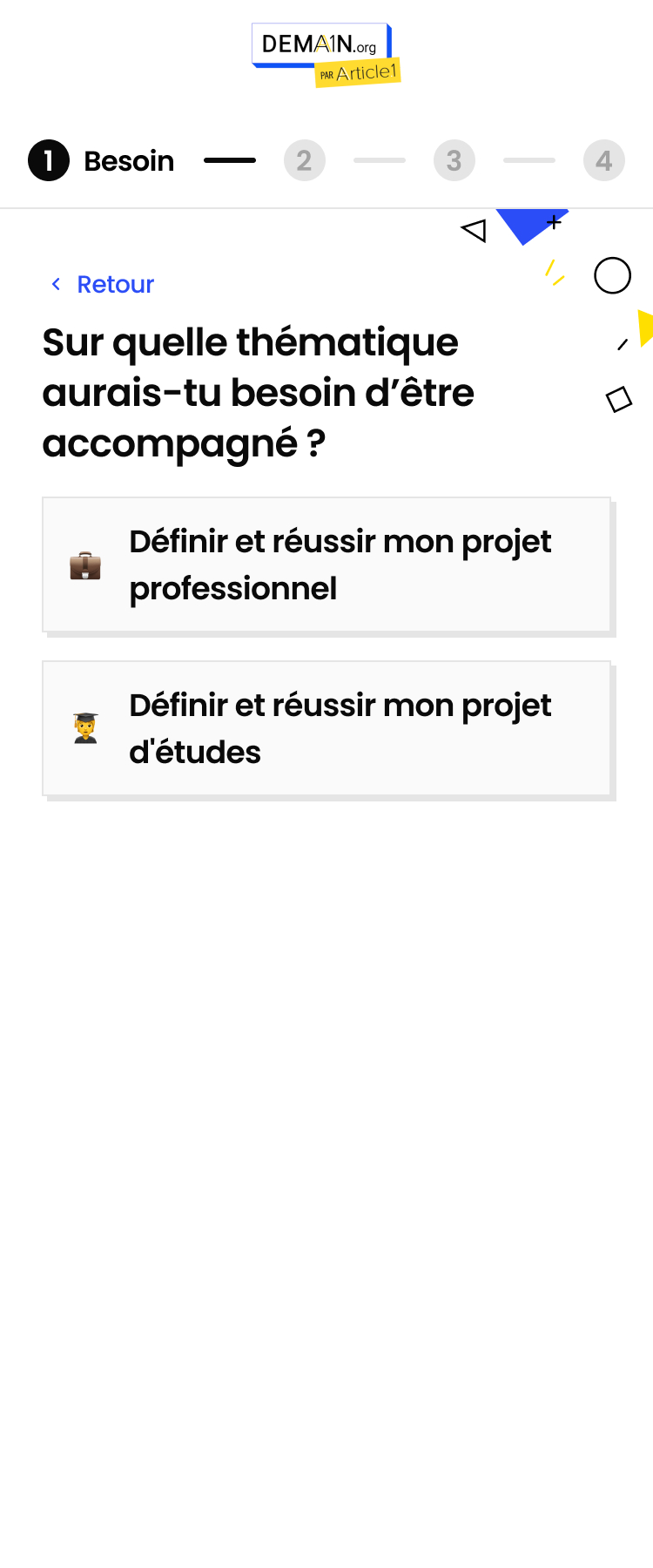Click the DEMA1N.org logo
This screenshot has width=653, height=1568.
[x=319, y=44]
